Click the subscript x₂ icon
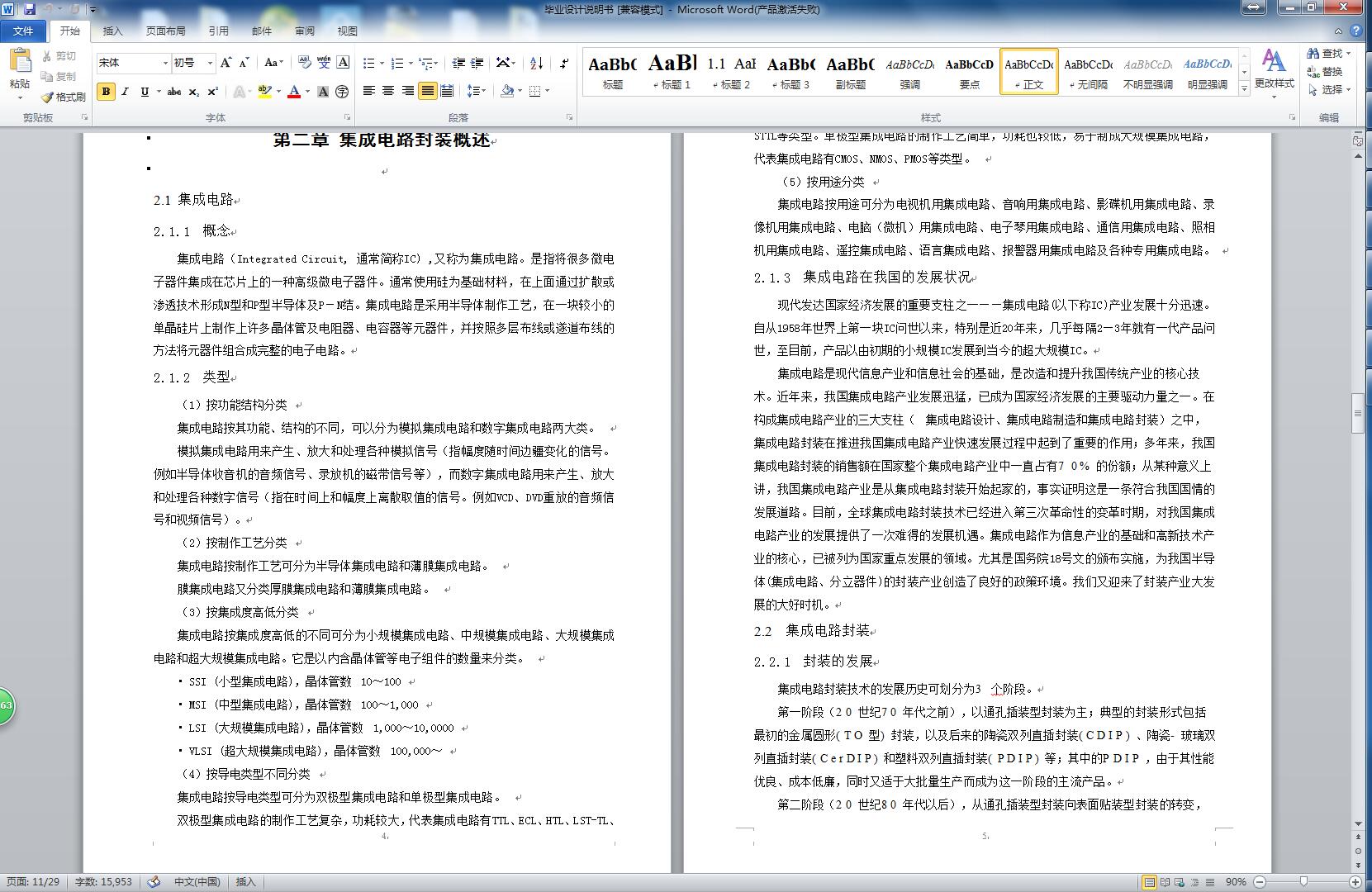 193,92
